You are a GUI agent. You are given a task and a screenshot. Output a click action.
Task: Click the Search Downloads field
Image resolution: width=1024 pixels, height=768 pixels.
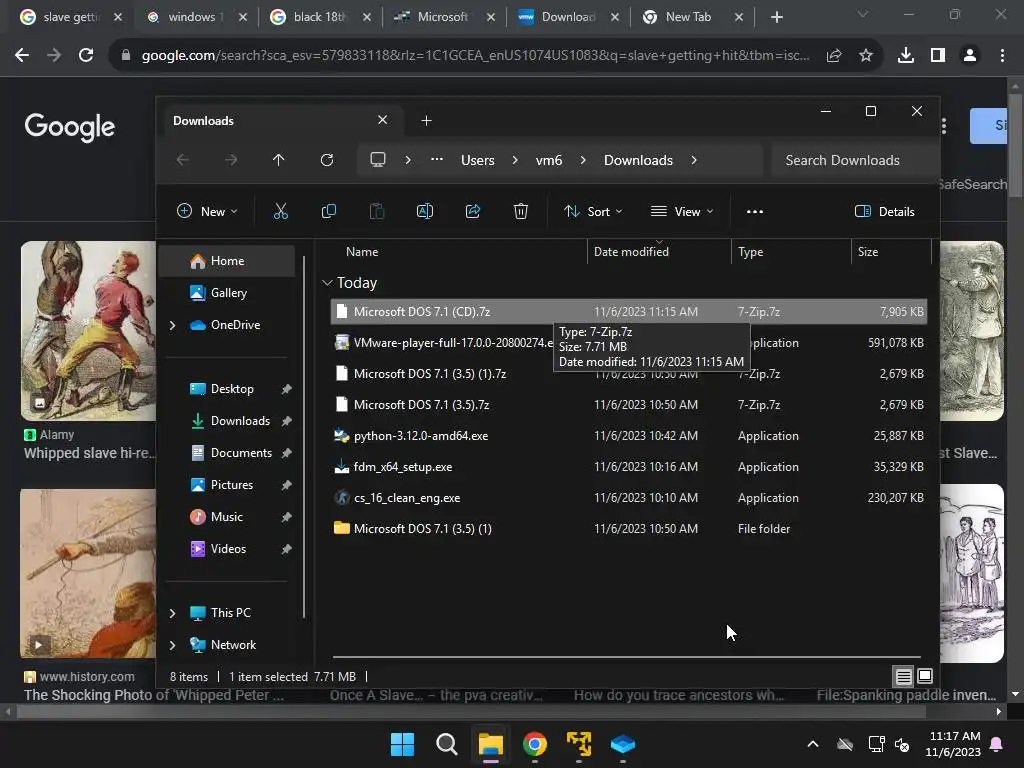click(x=854, y=160)
